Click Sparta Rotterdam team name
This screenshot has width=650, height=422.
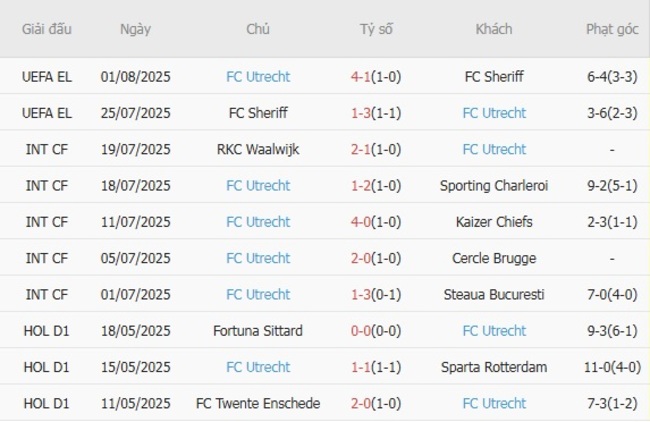pos(494,367)
